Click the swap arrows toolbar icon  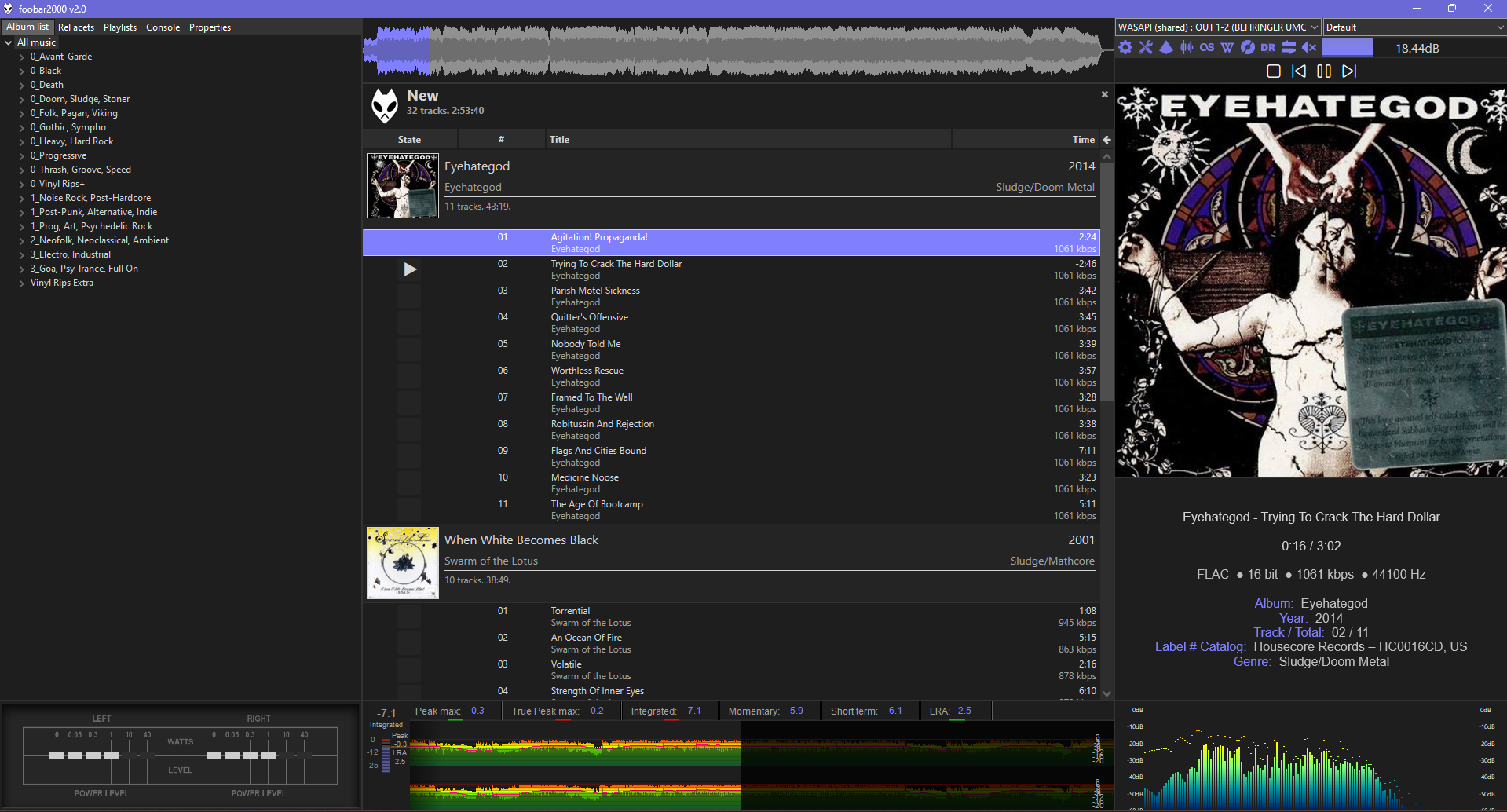[x=1289, y=48]
